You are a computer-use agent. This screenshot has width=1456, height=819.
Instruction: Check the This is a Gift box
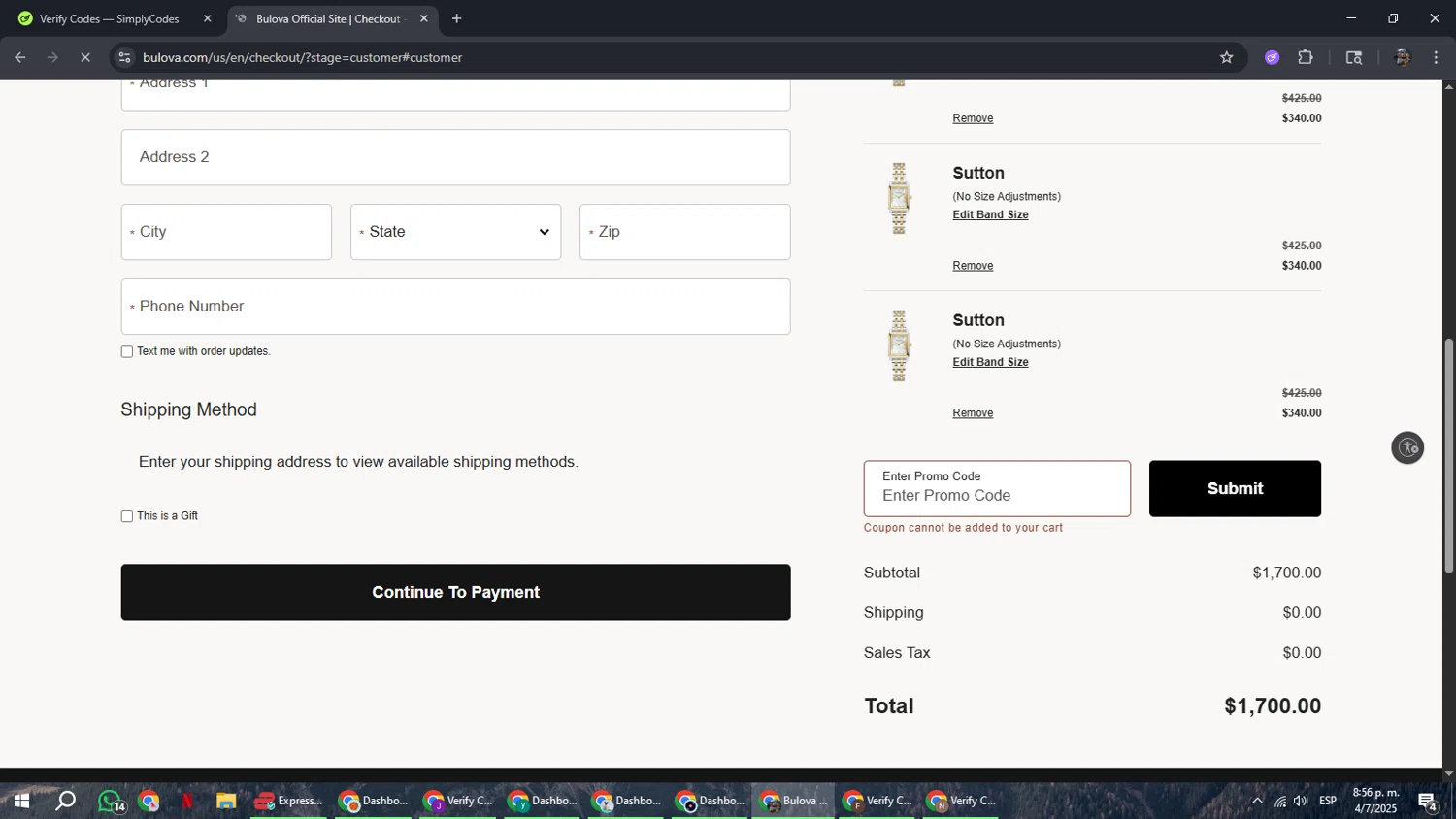[x=127, y=516]
